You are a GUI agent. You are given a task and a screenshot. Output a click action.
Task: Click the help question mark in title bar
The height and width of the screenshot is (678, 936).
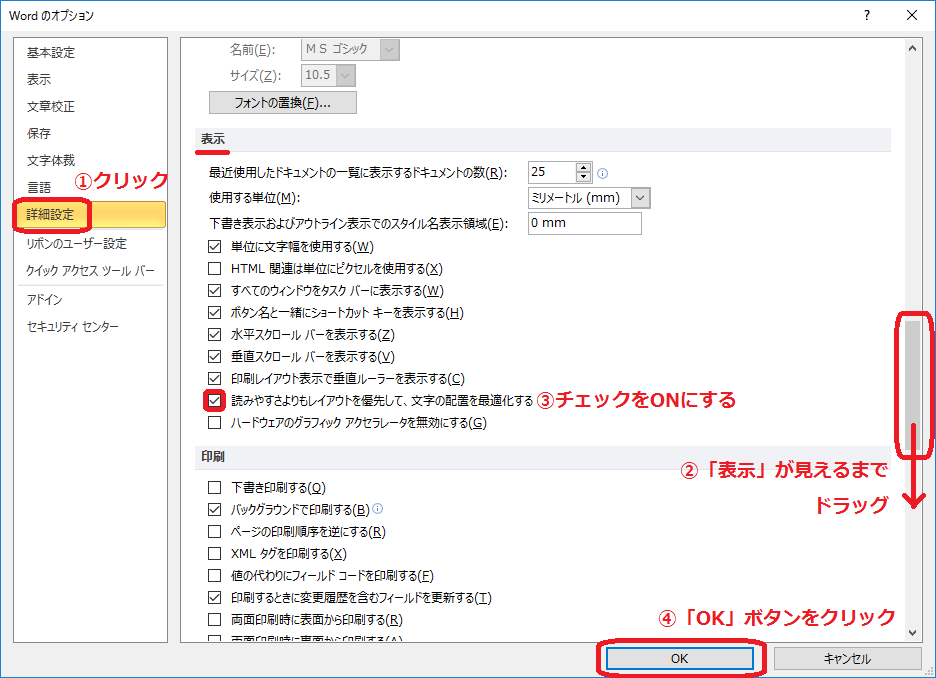(x=866, y=15)
